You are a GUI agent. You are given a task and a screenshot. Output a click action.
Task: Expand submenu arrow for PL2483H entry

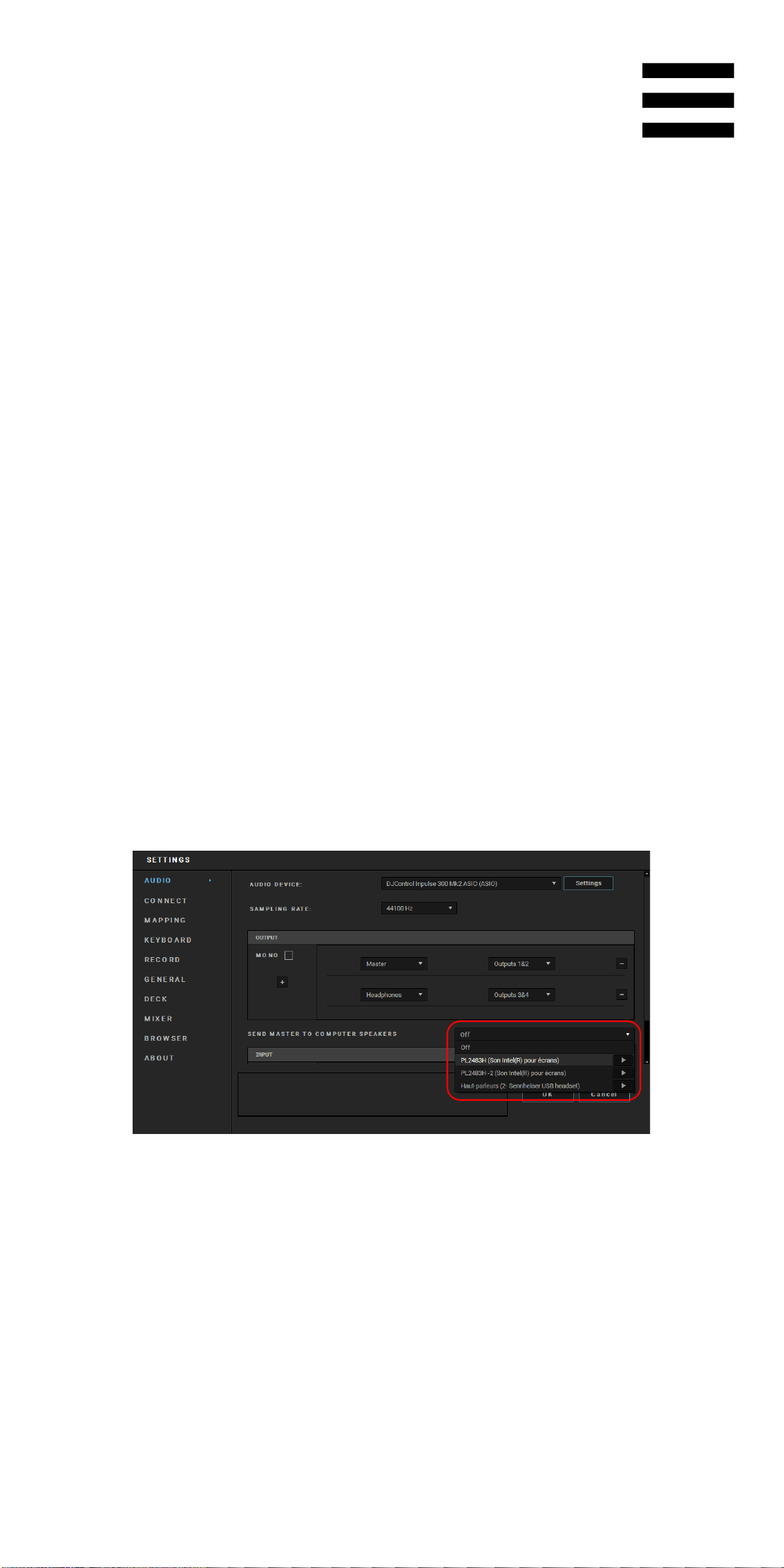tap(623, 1060)
